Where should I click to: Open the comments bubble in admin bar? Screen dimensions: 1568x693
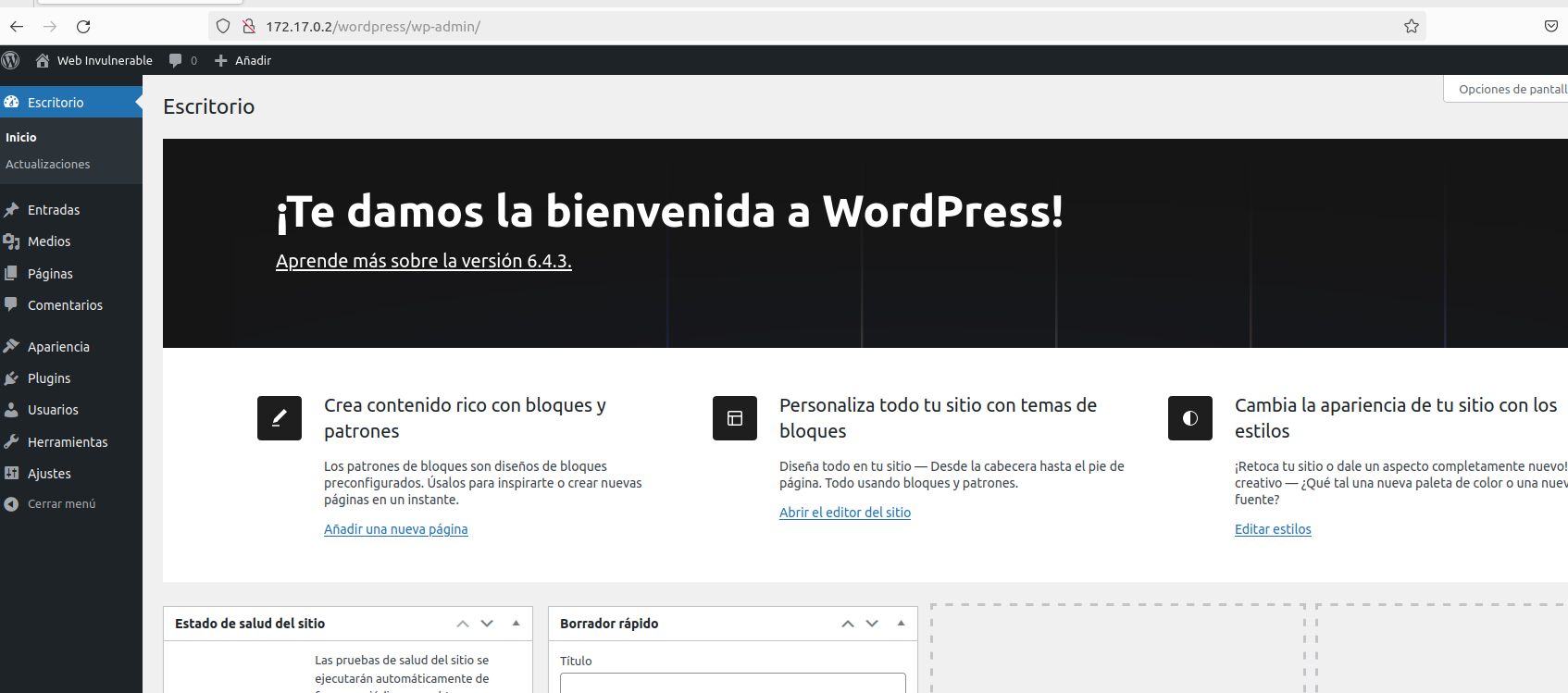click(x=176, y=60)
